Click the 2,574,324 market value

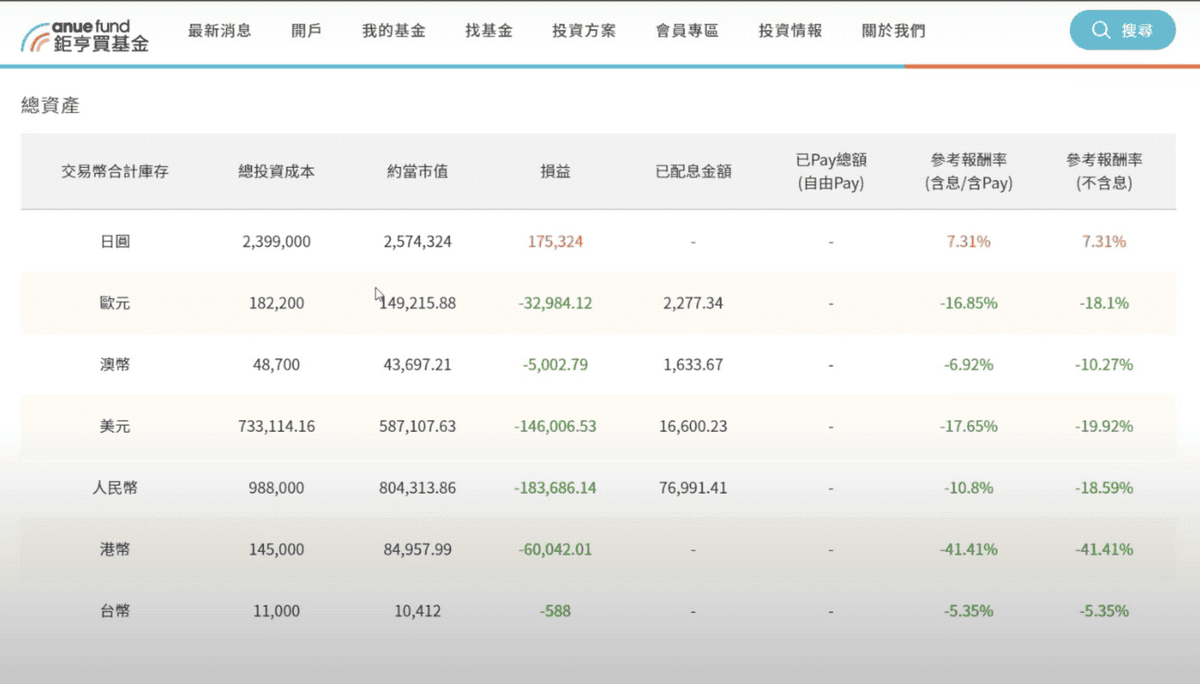[418, 241]
